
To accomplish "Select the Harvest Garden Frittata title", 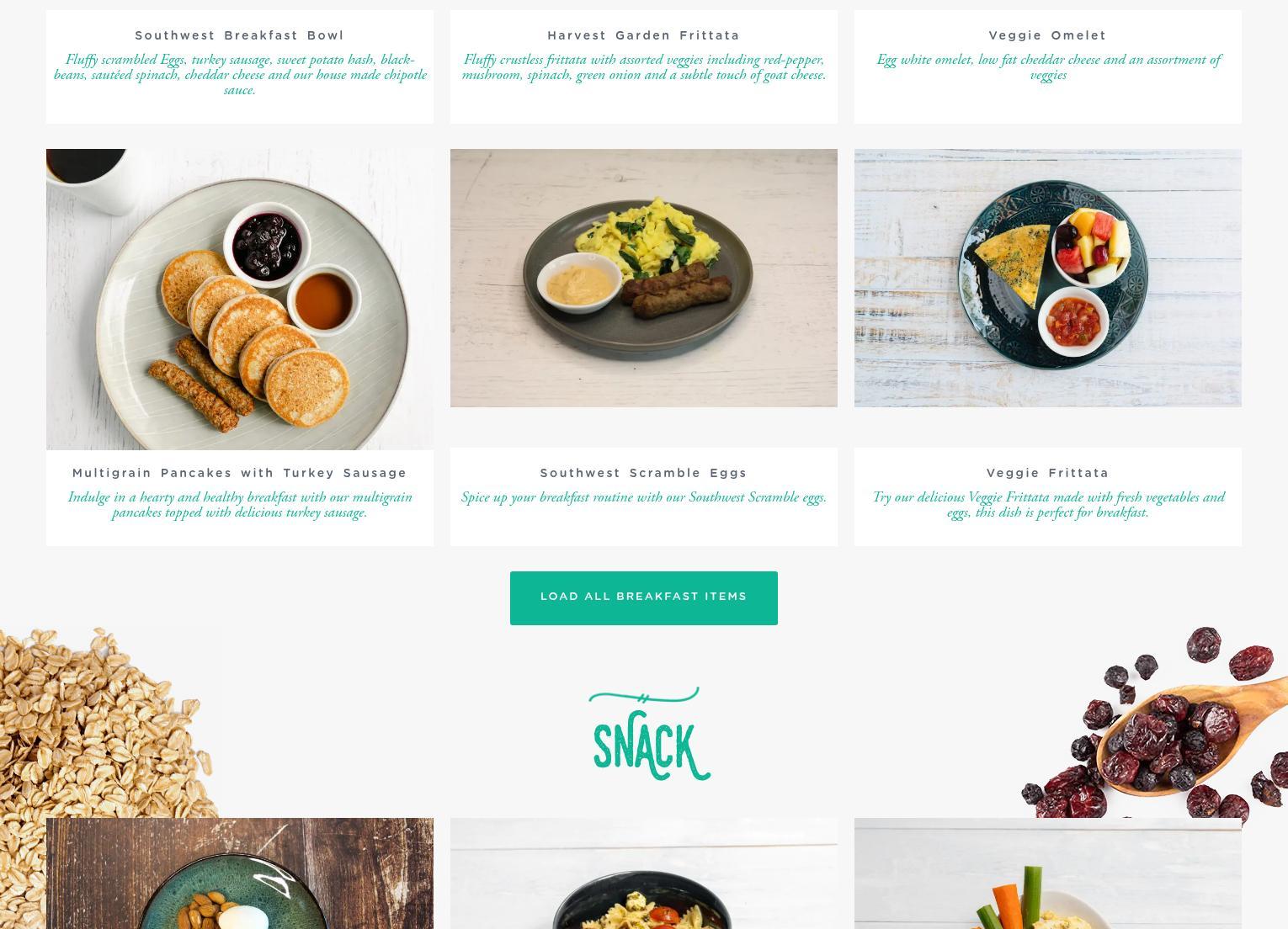I will click(x=643, y=35).
